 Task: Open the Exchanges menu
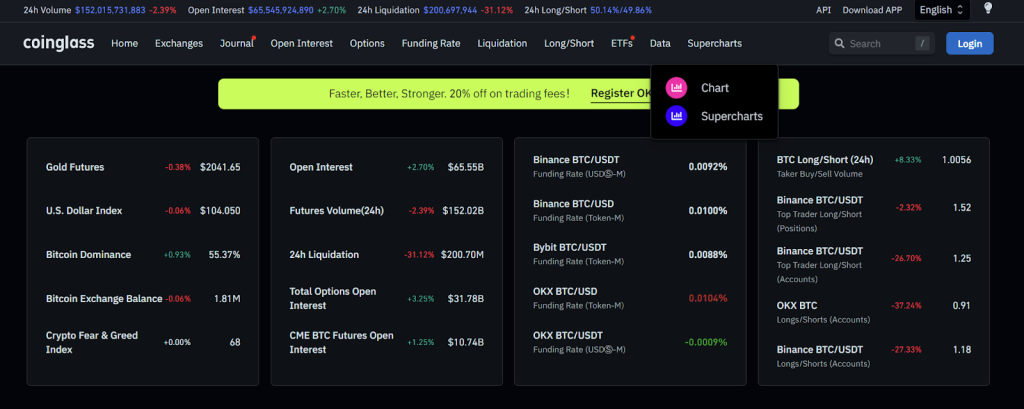(179, 43)
